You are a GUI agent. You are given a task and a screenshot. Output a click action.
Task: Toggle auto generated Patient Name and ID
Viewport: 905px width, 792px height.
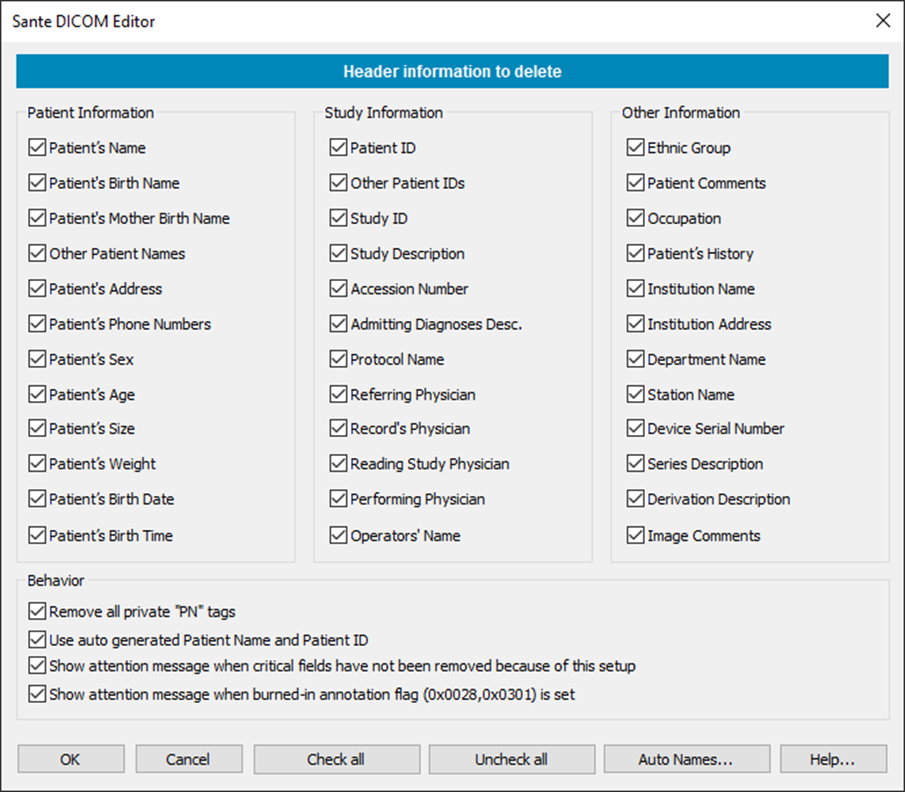pos(38,639)
